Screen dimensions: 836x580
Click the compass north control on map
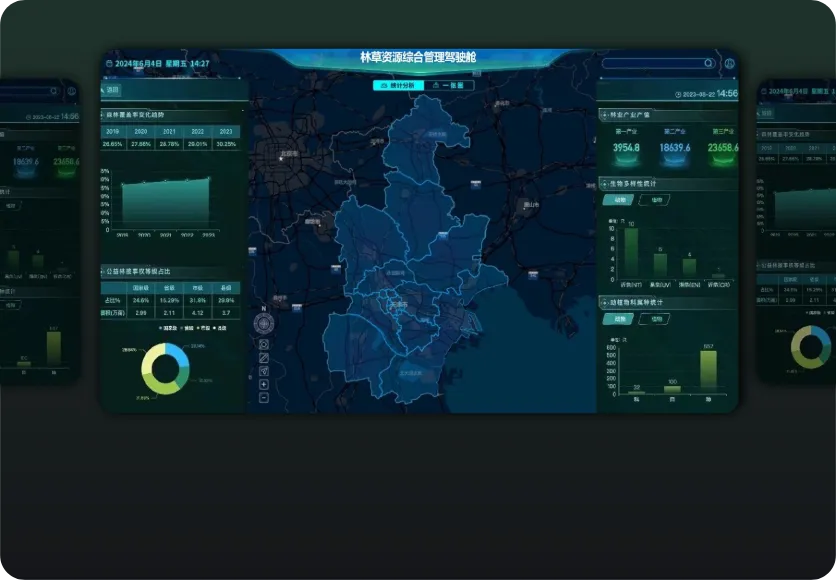[x=263, y=323]
